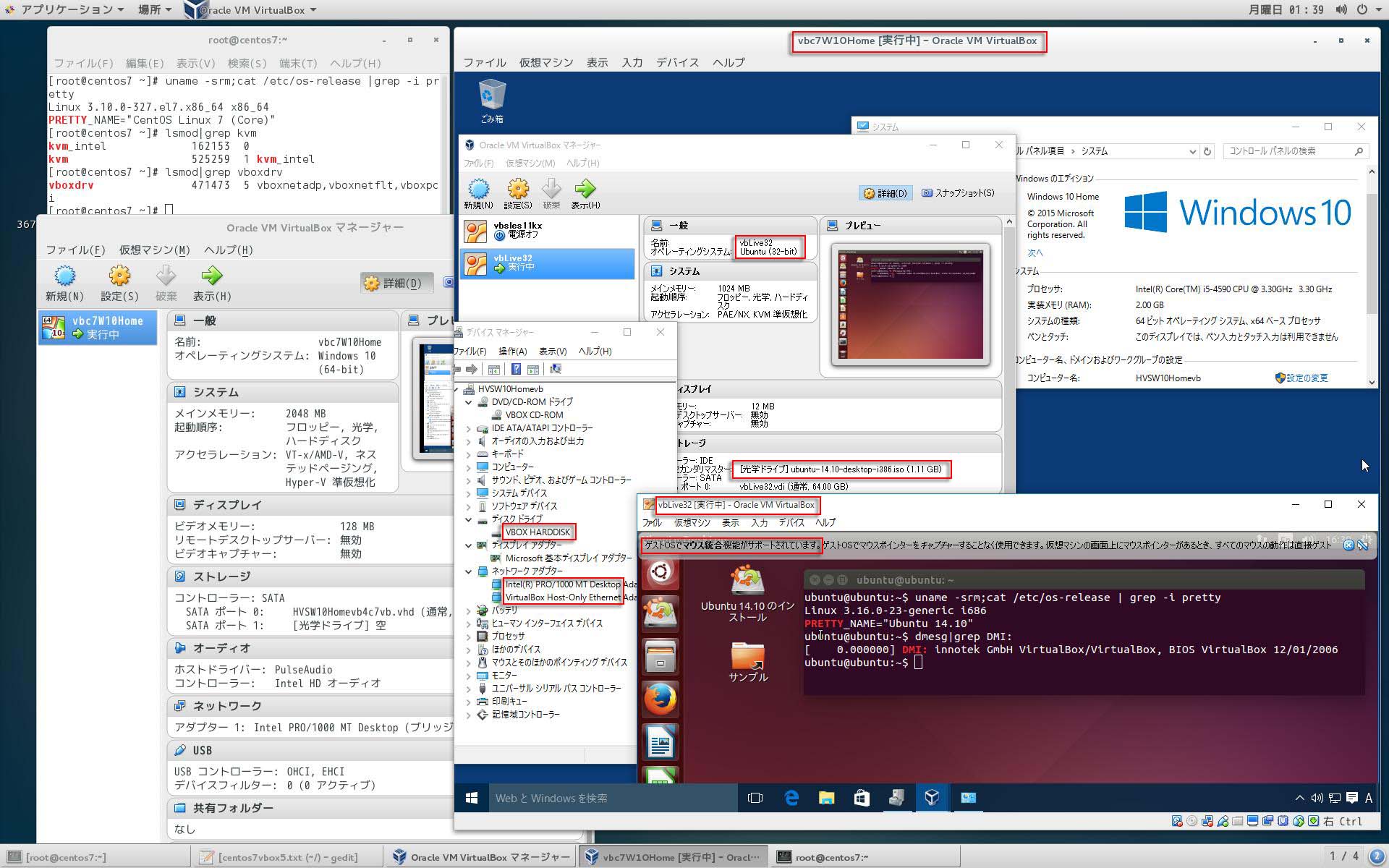Open Files manager in Ubuntu launcher
The width and height of the screenshot is (1389, 868).
(x=660, y=657)
